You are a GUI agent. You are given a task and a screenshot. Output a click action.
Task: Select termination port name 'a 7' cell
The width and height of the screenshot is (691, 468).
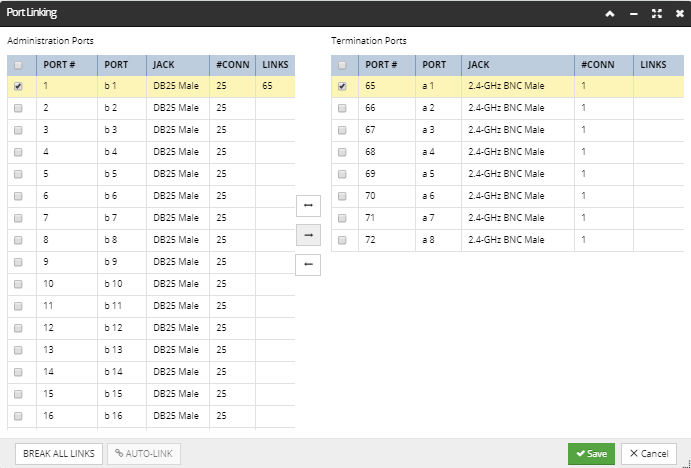438,218
